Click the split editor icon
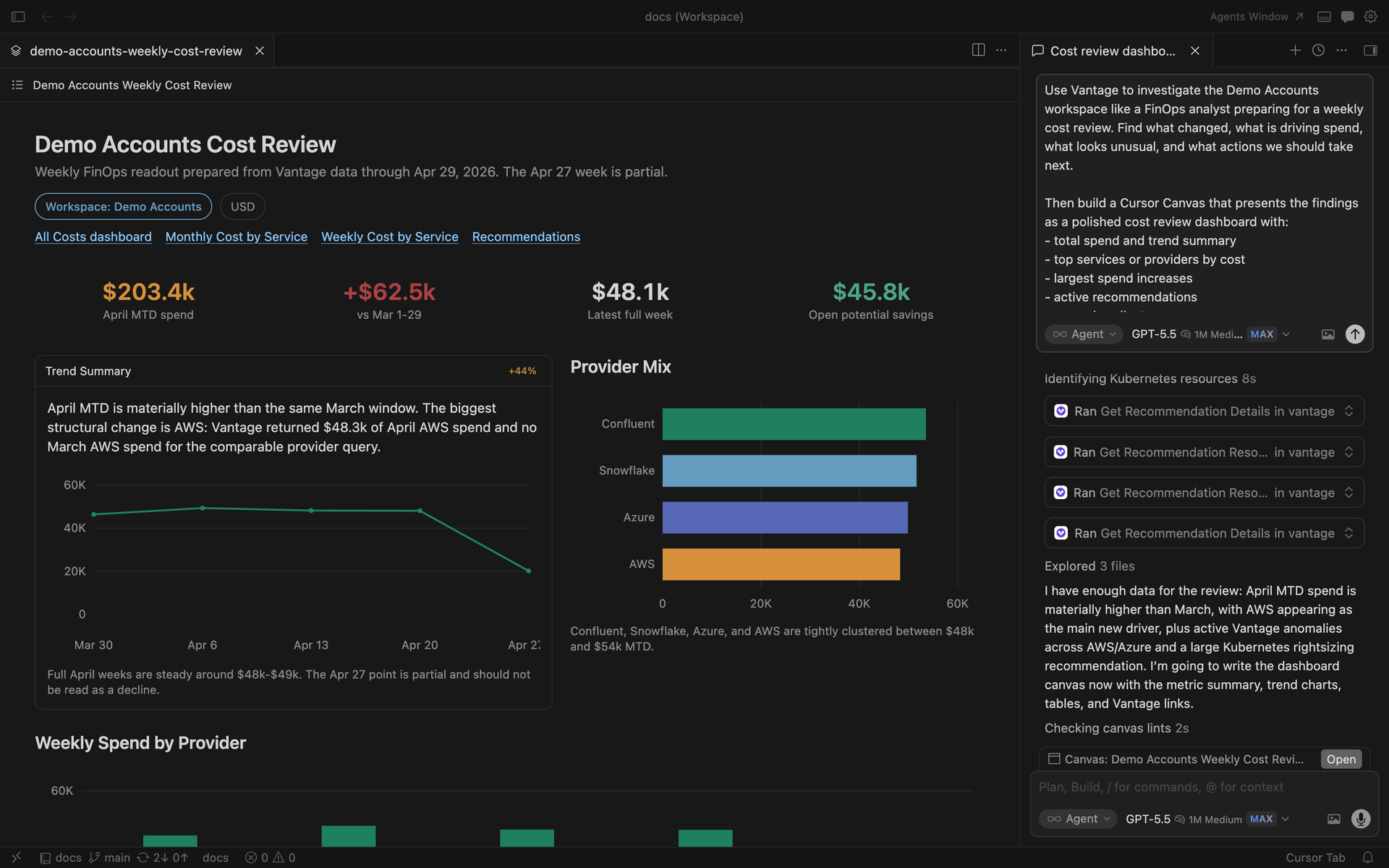Screen dimensions: 1389x868 point(978,50)
